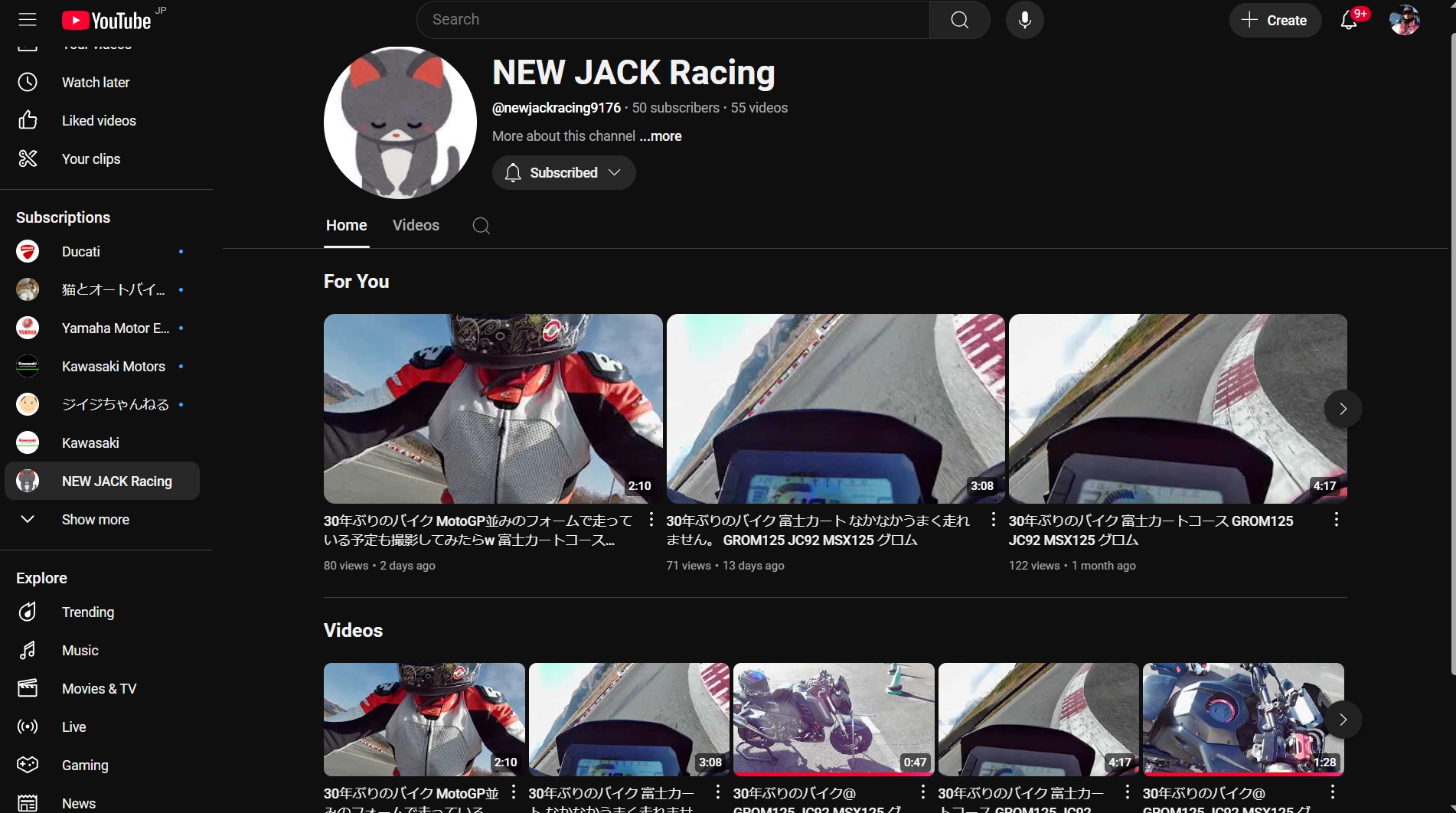Click the Create button
Viewport: 1456px width, 813px height.
pos(1275,21)
